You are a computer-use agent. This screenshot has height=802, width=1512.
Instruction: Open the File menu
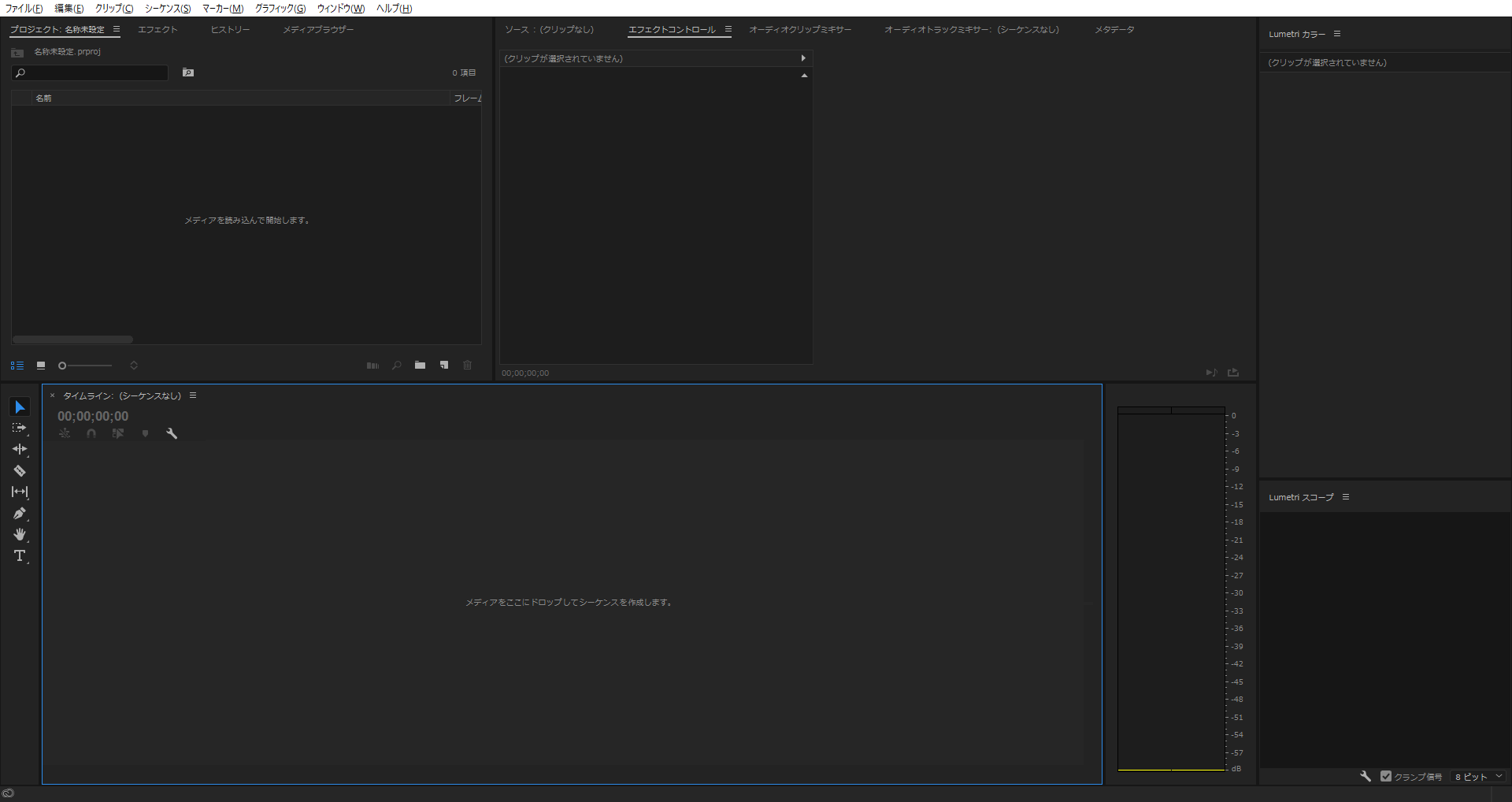click(x=24, y=8)
